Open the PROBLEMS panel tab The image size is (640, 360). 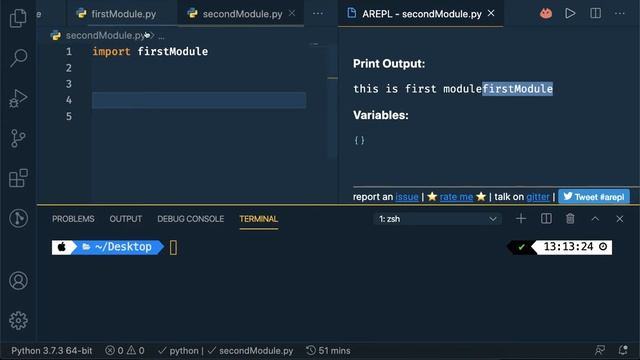pyautogui.click(x=73, y=219)
